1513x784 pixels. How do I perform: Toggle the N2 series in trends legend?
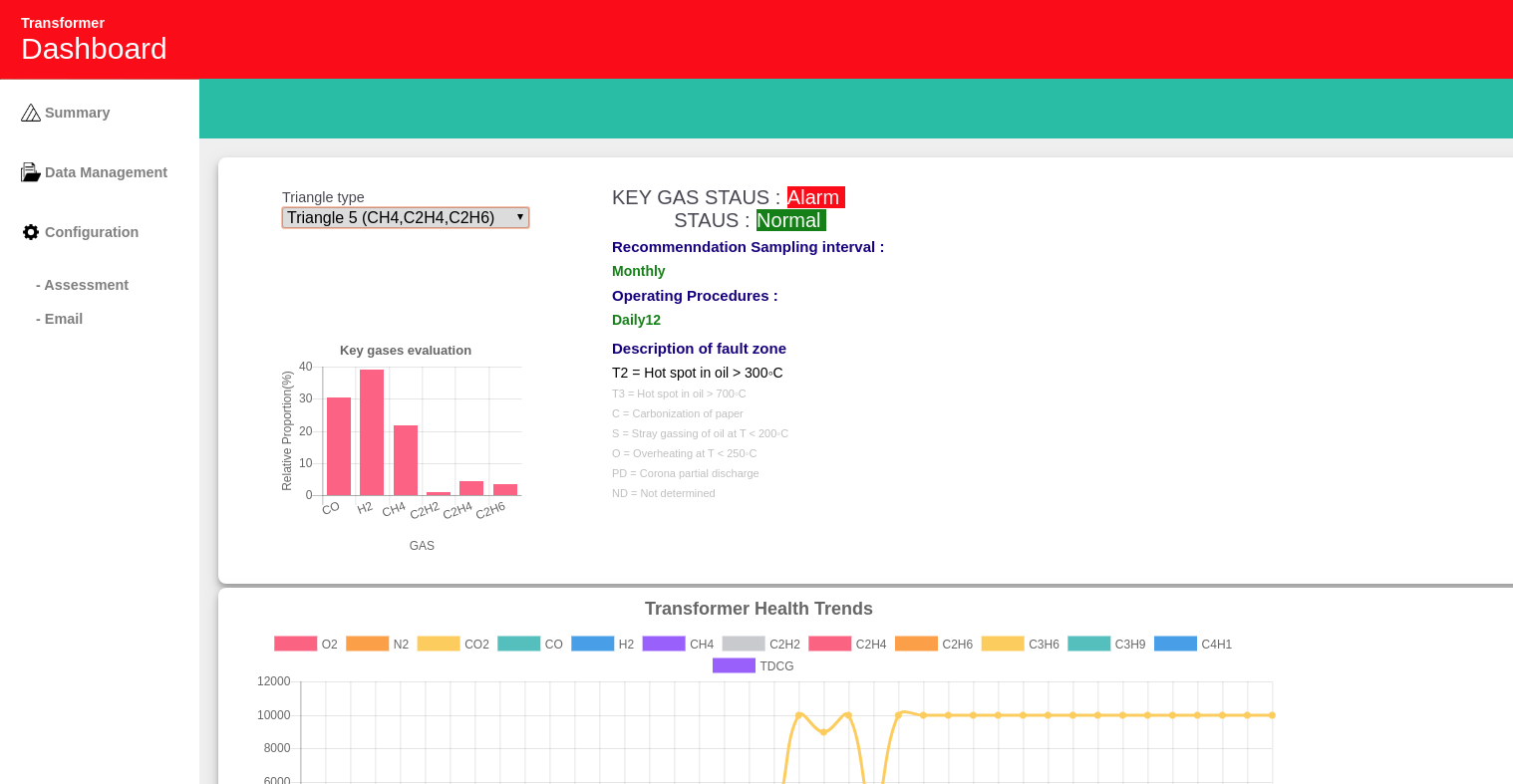point(378,645)
